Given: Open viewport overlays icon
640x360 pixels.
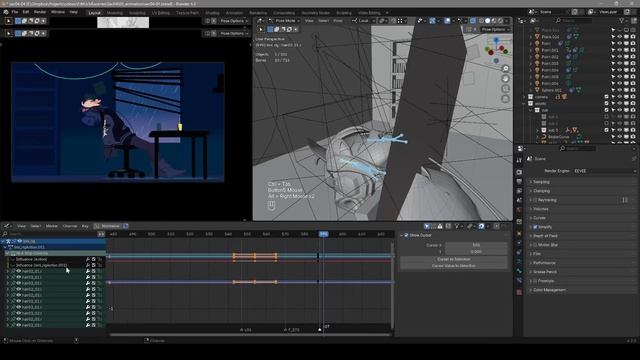Looking at the screenshot, I should pyautogui.click(x=447, y=20).
